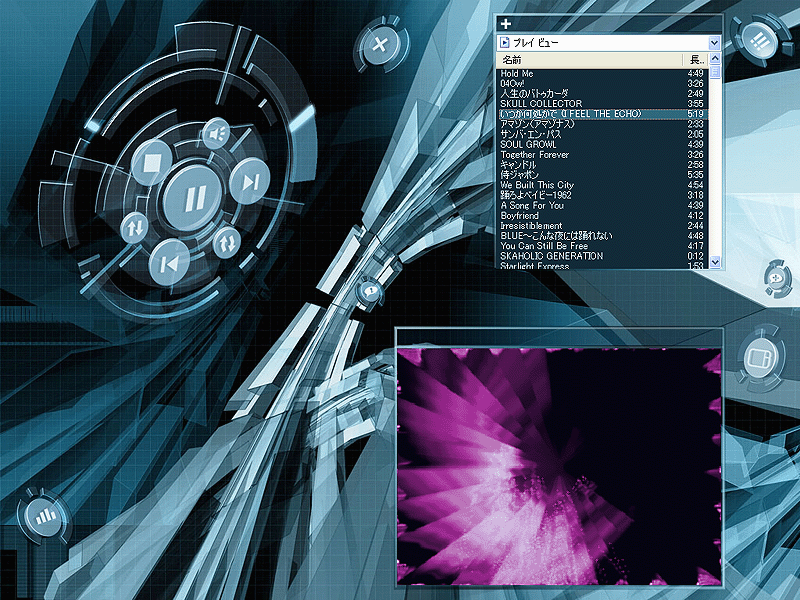Select the song 人生のバトゥカーダ
800x600 pixels.
coord(603,94)
